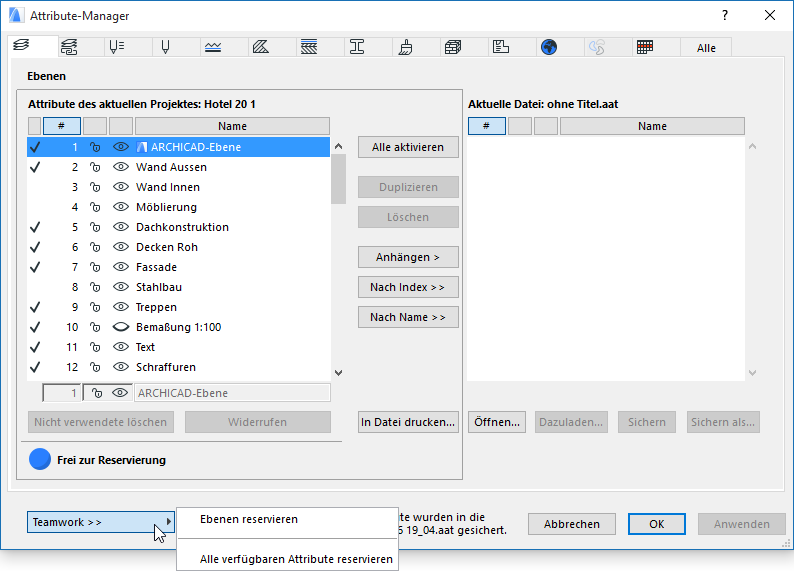Select the Möblierung layer row
The width and height of the screenshot is (794, 571).
click(x=179, y=207)
